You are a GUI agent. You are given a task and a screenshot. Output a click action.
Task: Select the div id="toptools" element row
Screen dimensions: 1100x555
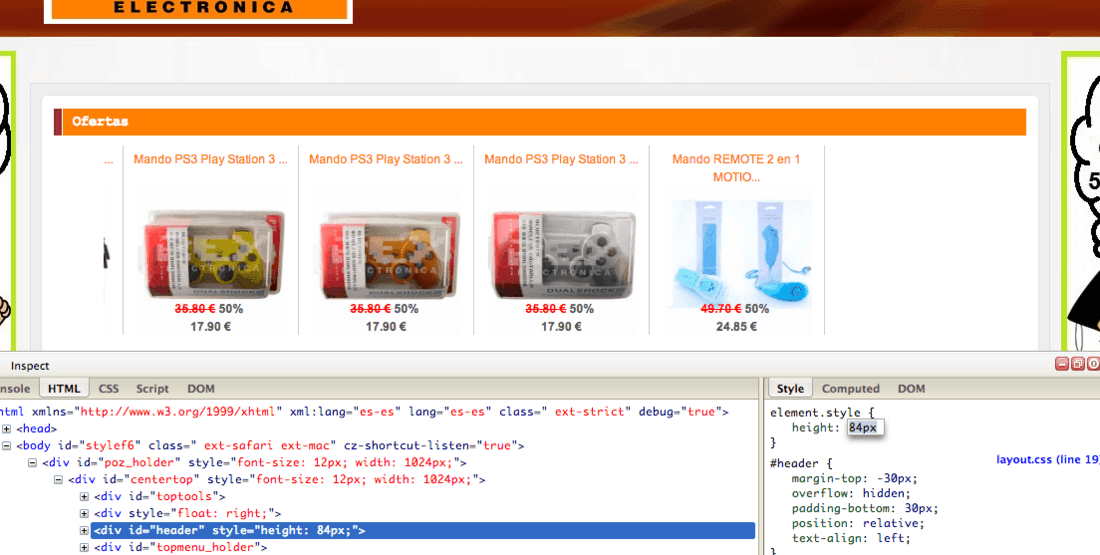(160, 496)
